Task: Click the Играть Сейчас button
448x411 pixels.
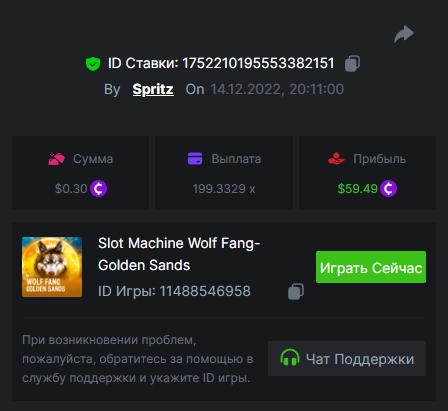Action: point(371,267)
